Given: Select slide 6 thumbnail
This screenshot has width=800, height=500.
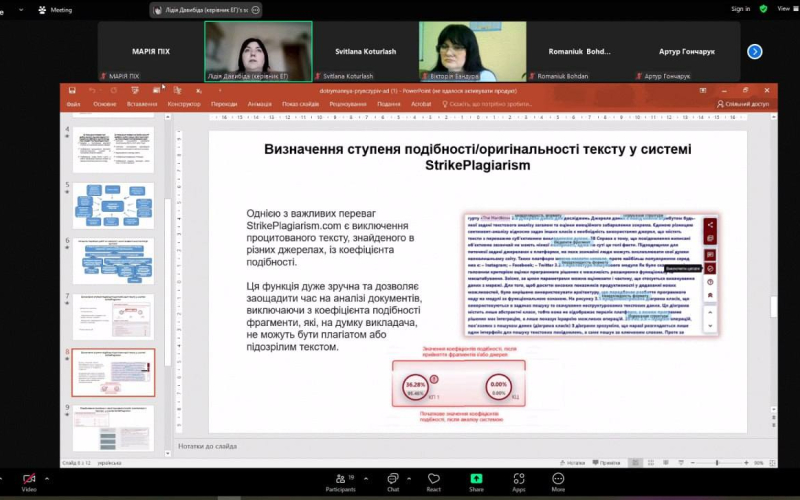Looking at the screenshot, I should click(x=113, y=261).
